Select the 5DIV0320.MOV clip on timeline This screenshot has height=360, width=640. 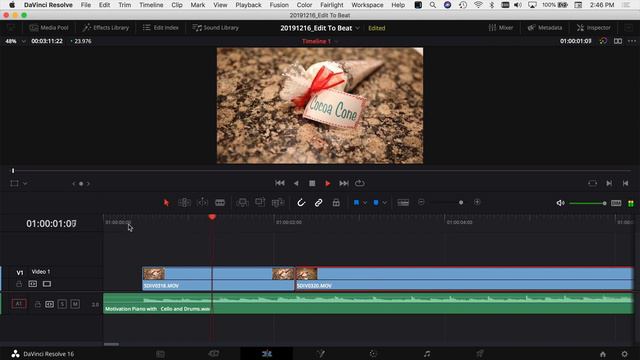(464, 279)
